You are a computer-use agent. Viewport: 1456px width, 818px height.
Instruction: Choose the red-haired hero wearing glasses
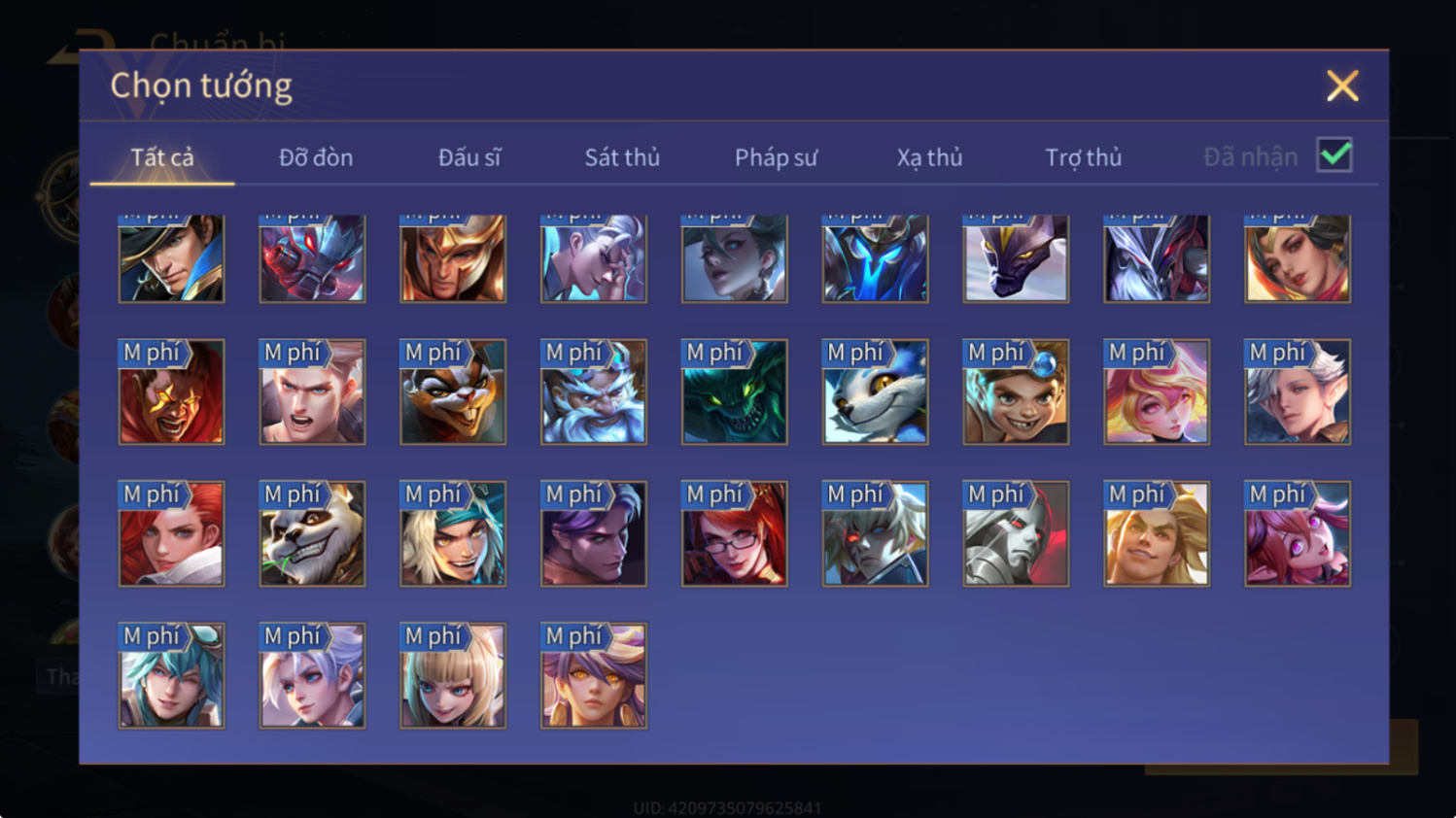(735, 533)
